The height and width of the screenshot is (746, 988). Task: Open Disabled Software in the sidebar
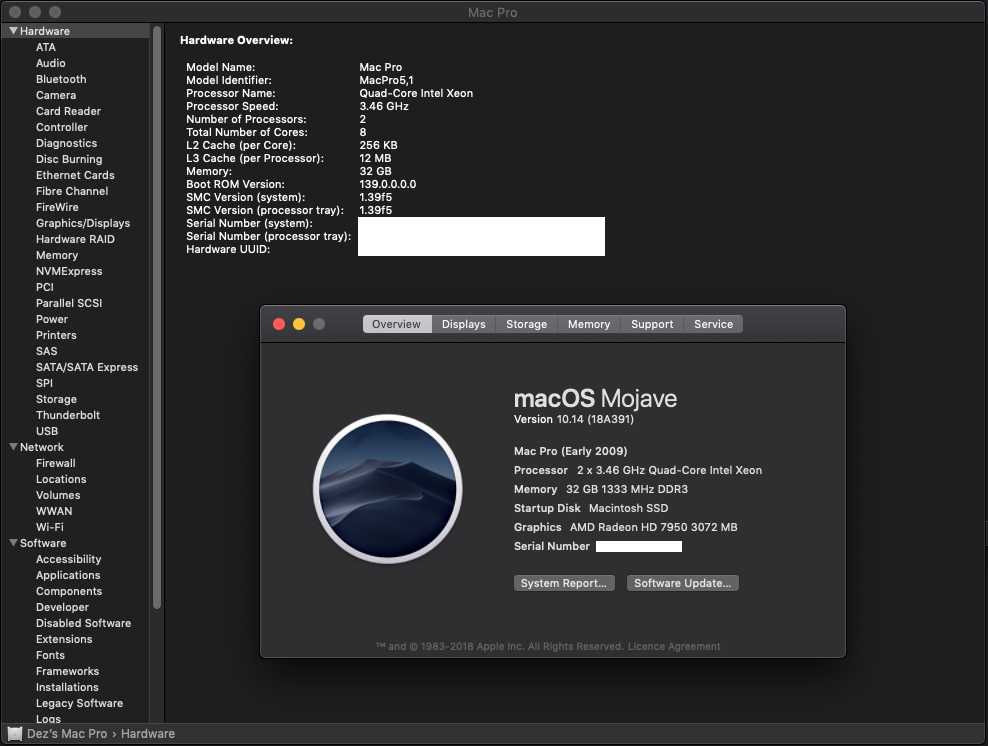click(x=83, y=623)
